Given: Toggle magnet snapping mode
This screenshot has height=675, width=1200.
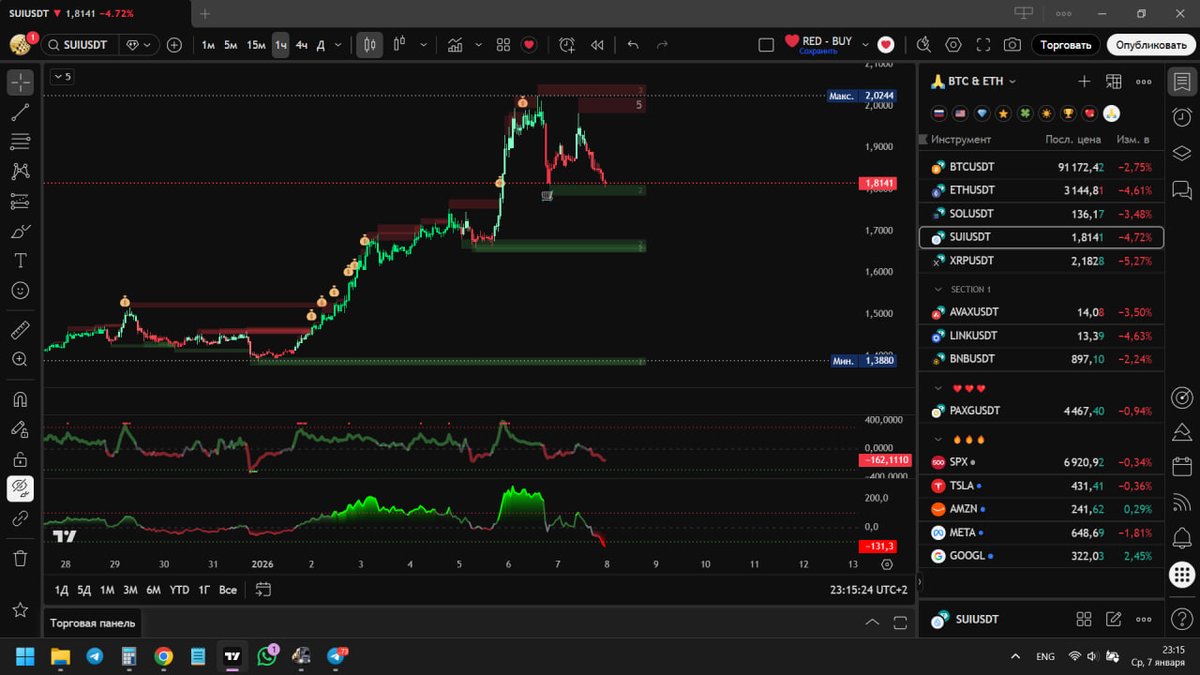Looking at the screenshot, I should point(21,398).
